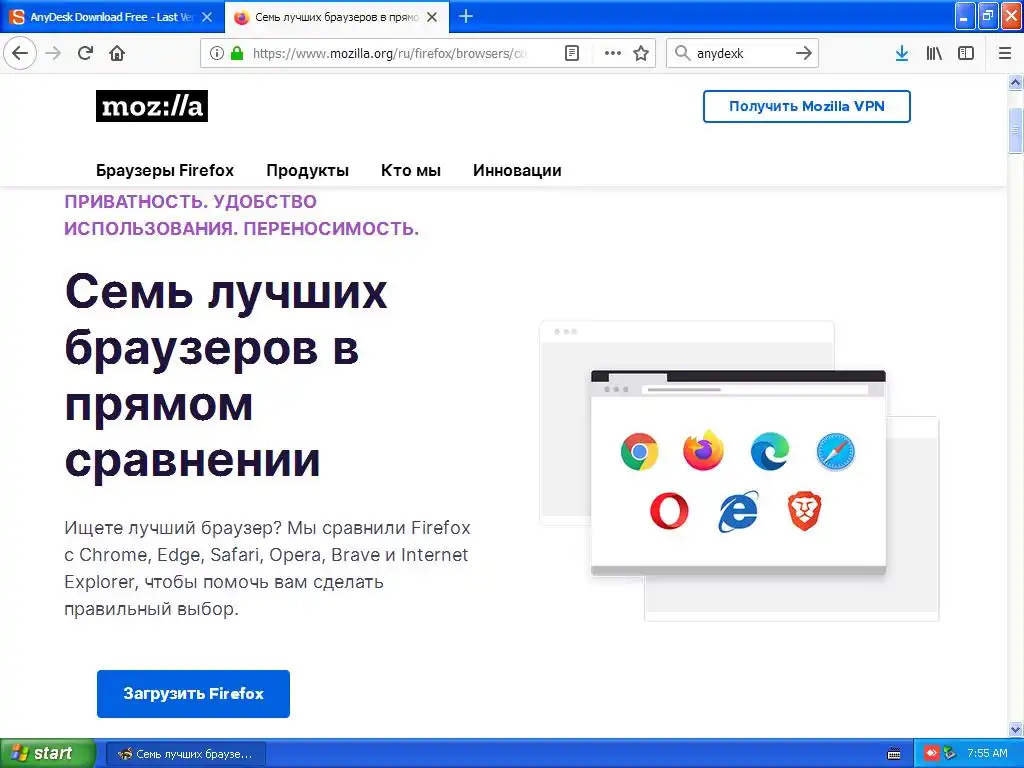This screenshot has width=1024, height=768.
Task: Open the library bookshelf icon
Action: 934,53
